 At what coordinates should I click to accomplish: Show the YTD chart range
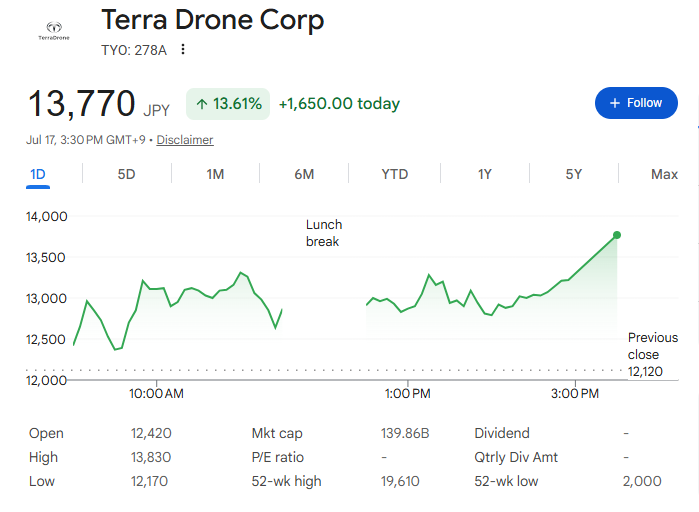(x=395, y=174)
